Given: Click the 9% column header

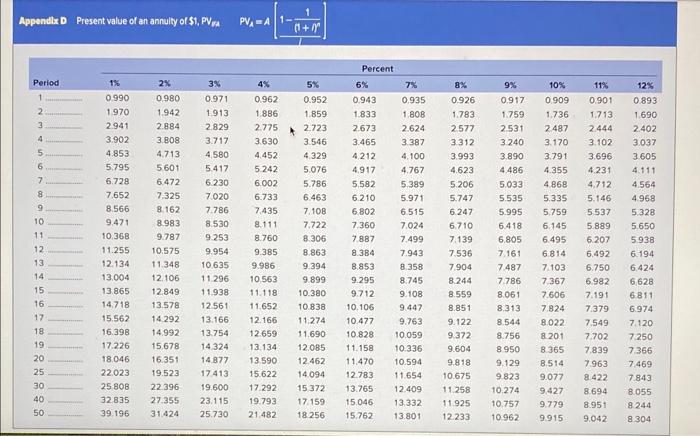Looking at the screenshot, I should click(510, 85).
